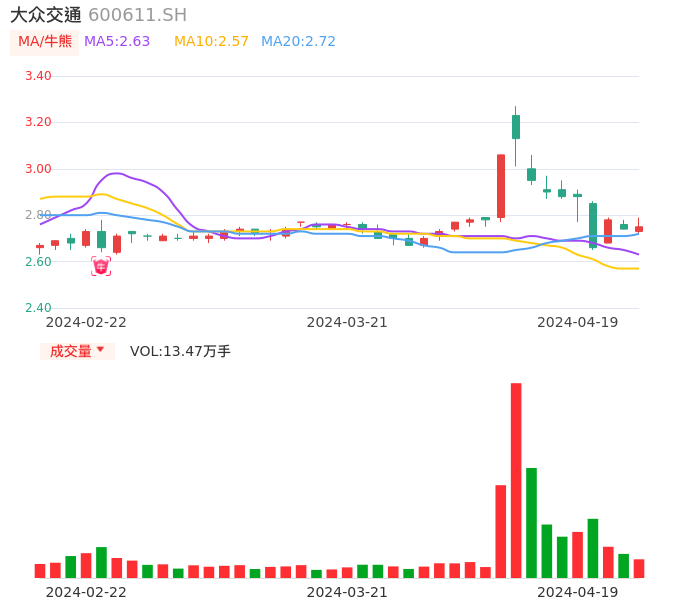The width and height of the screenshot is (686, 606).
Task: Click the stock code 600611.SH
Action: coord(138,15)
